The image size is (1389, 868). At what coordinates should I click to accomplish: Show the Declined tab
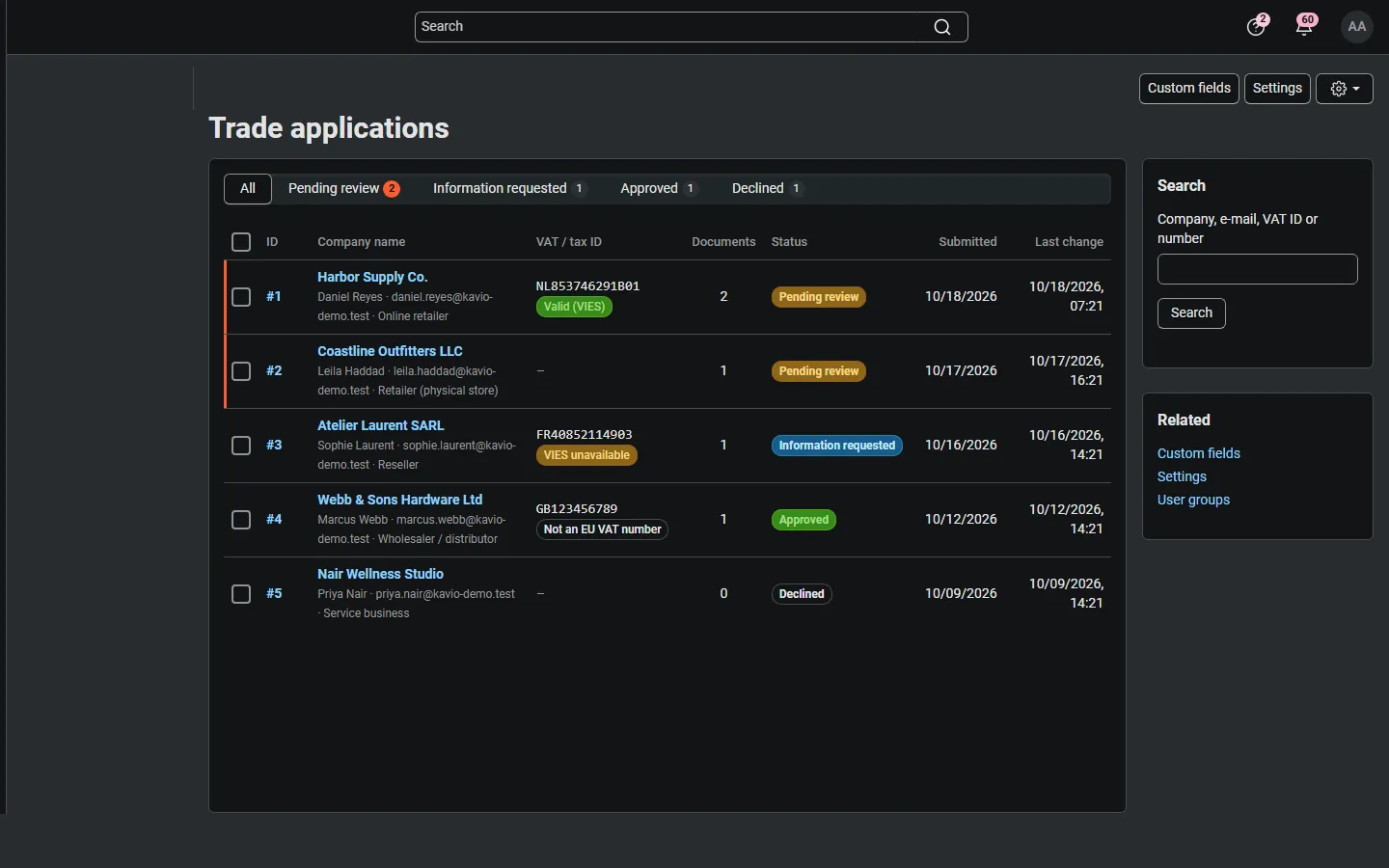(767, 189)
